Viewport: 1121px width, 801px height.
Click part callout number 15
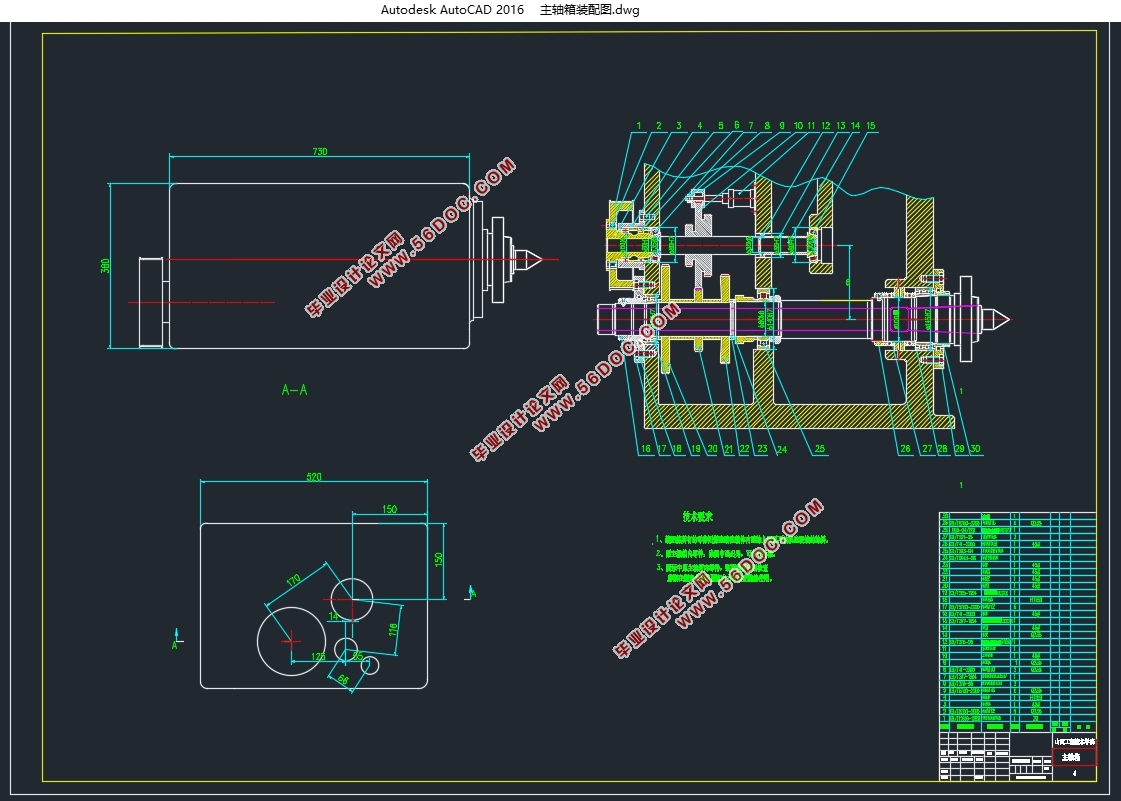coord(870,126)
